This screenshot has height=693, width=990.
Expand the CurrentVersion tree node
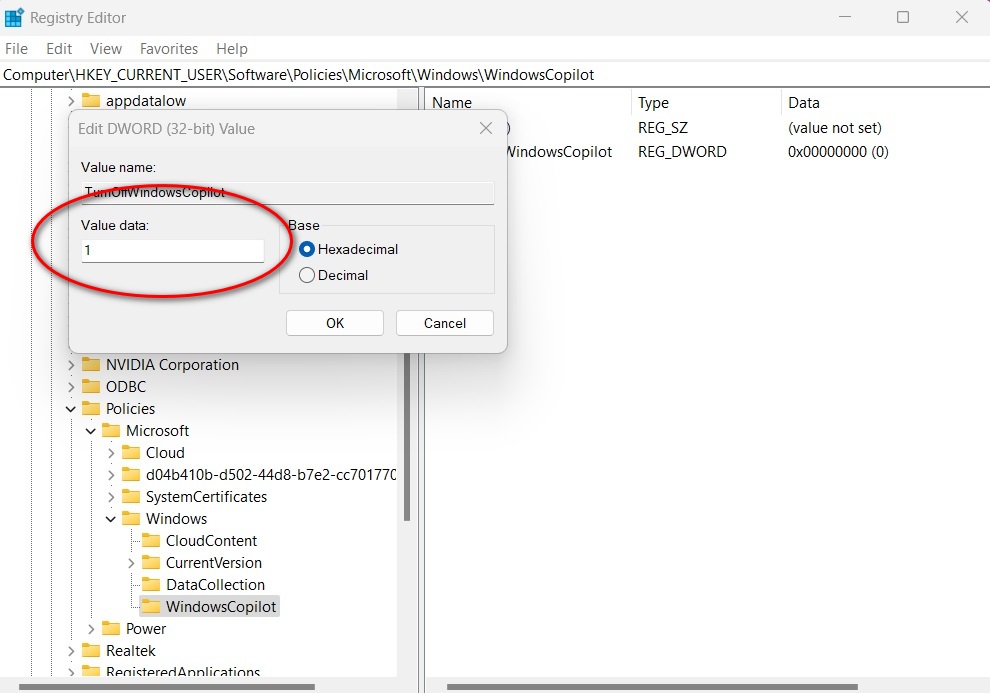tap(131, 563)
